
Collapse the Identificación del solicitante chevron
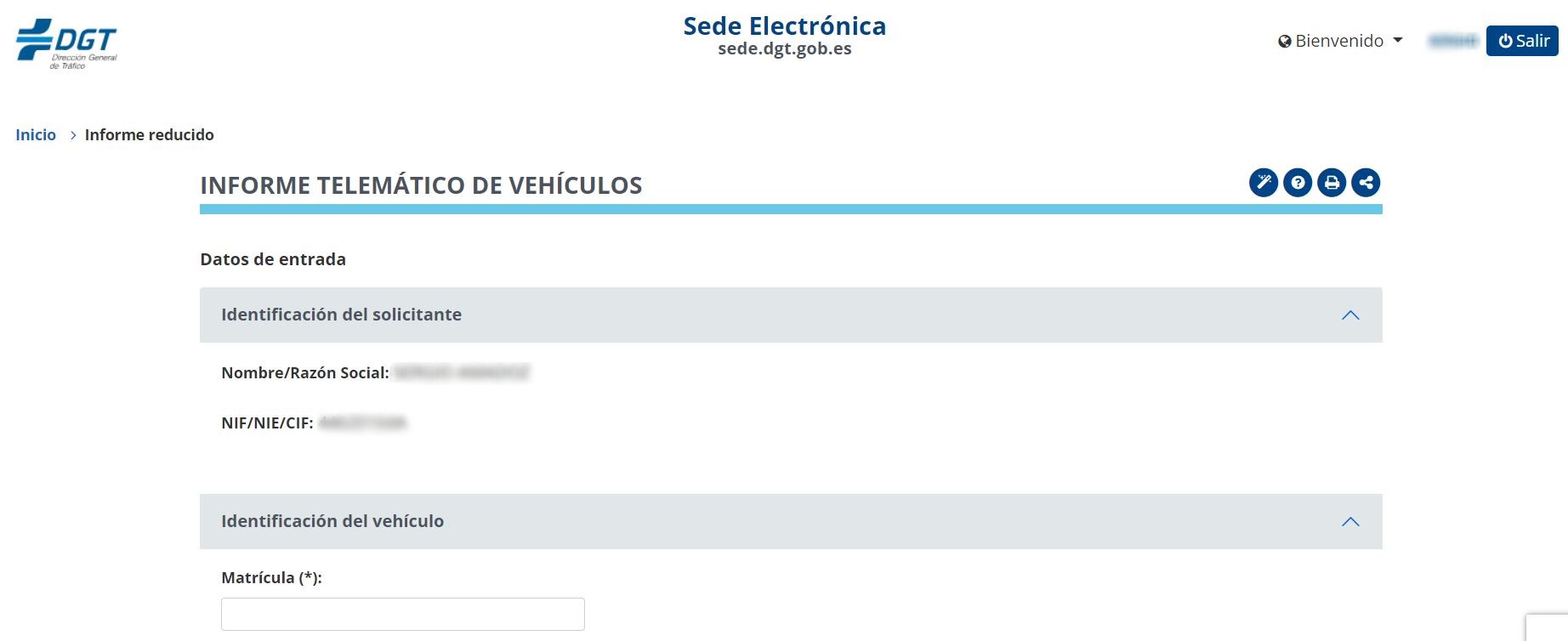(1350, 315)
